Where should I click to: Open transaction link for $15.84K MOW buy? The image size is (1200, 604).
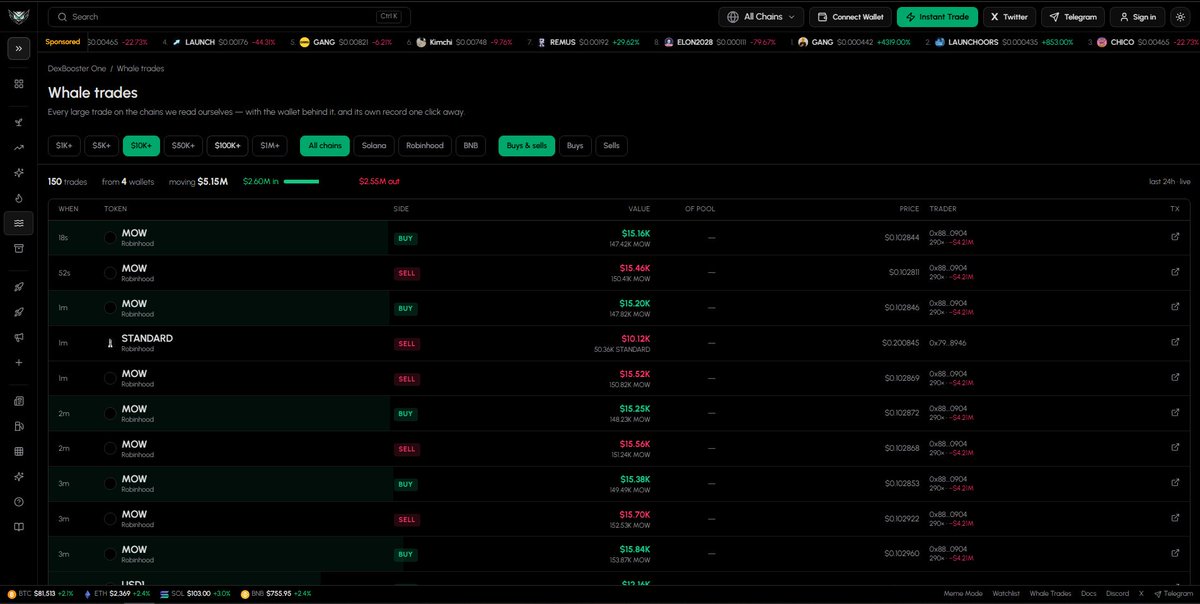[1175, 554]
